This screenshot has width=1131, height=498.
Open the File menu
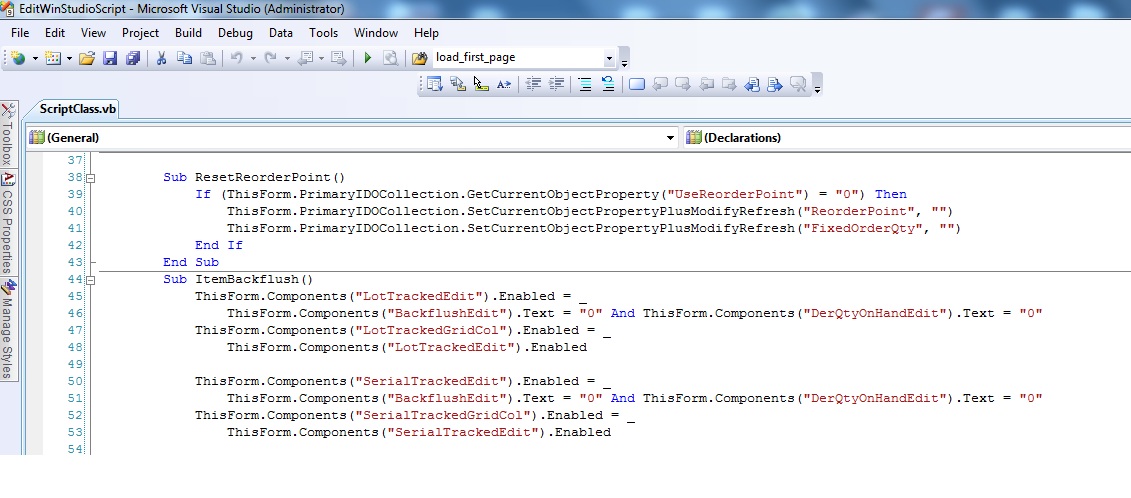[20, 32]
